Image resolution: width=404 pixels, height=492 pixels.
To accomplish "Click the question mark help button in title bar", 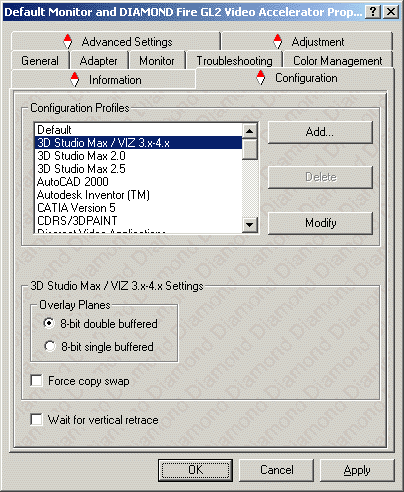I will [x=373, y=12].
